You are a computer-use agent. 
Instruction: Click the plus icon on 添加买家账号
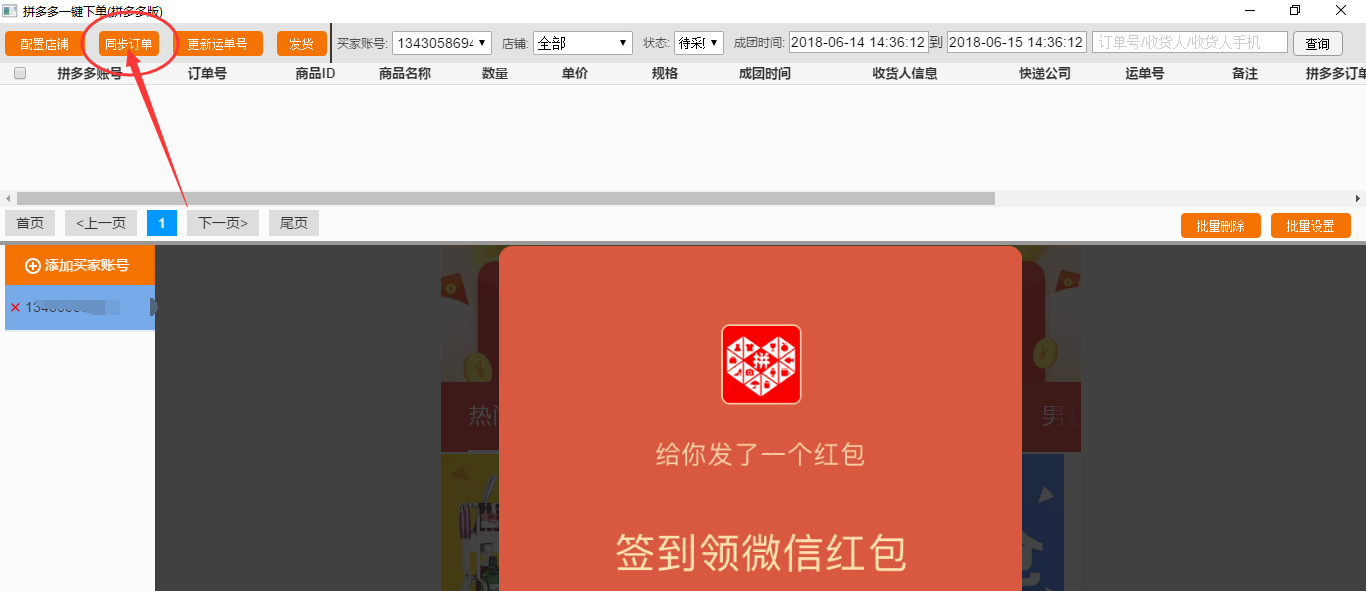point(33,266)
